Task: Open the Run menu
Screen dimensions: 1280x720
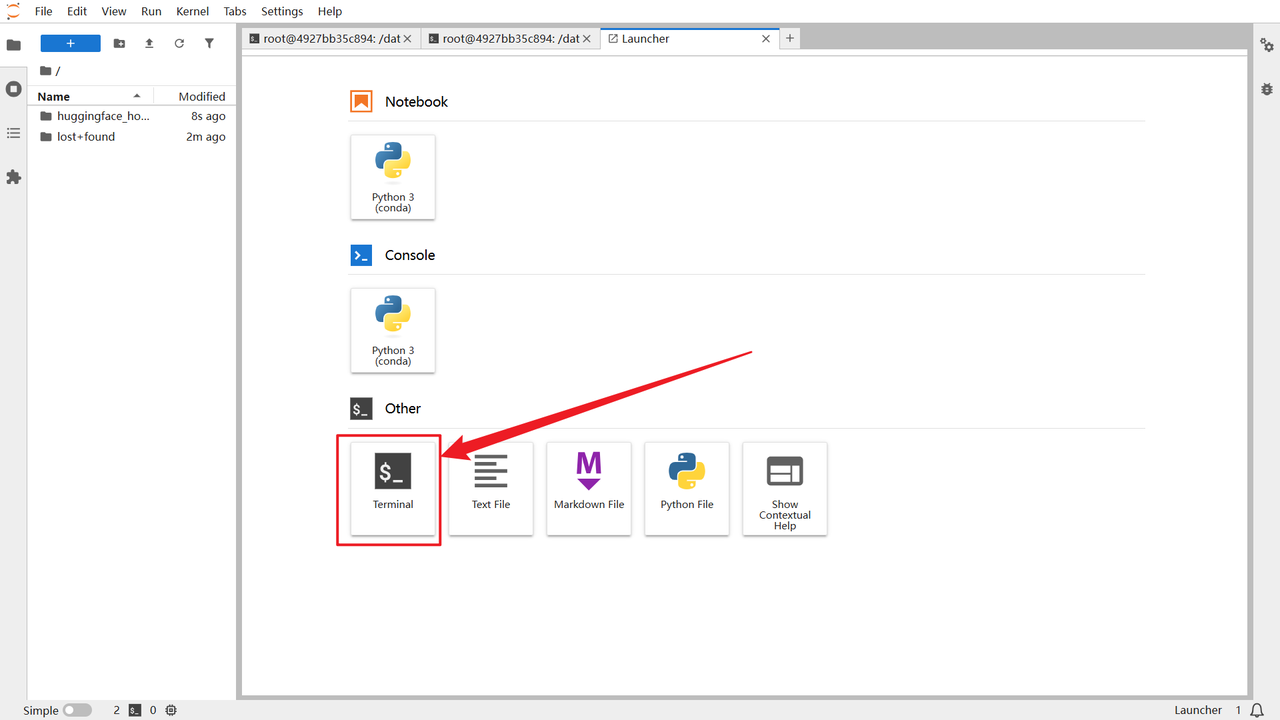Action: 151,11
